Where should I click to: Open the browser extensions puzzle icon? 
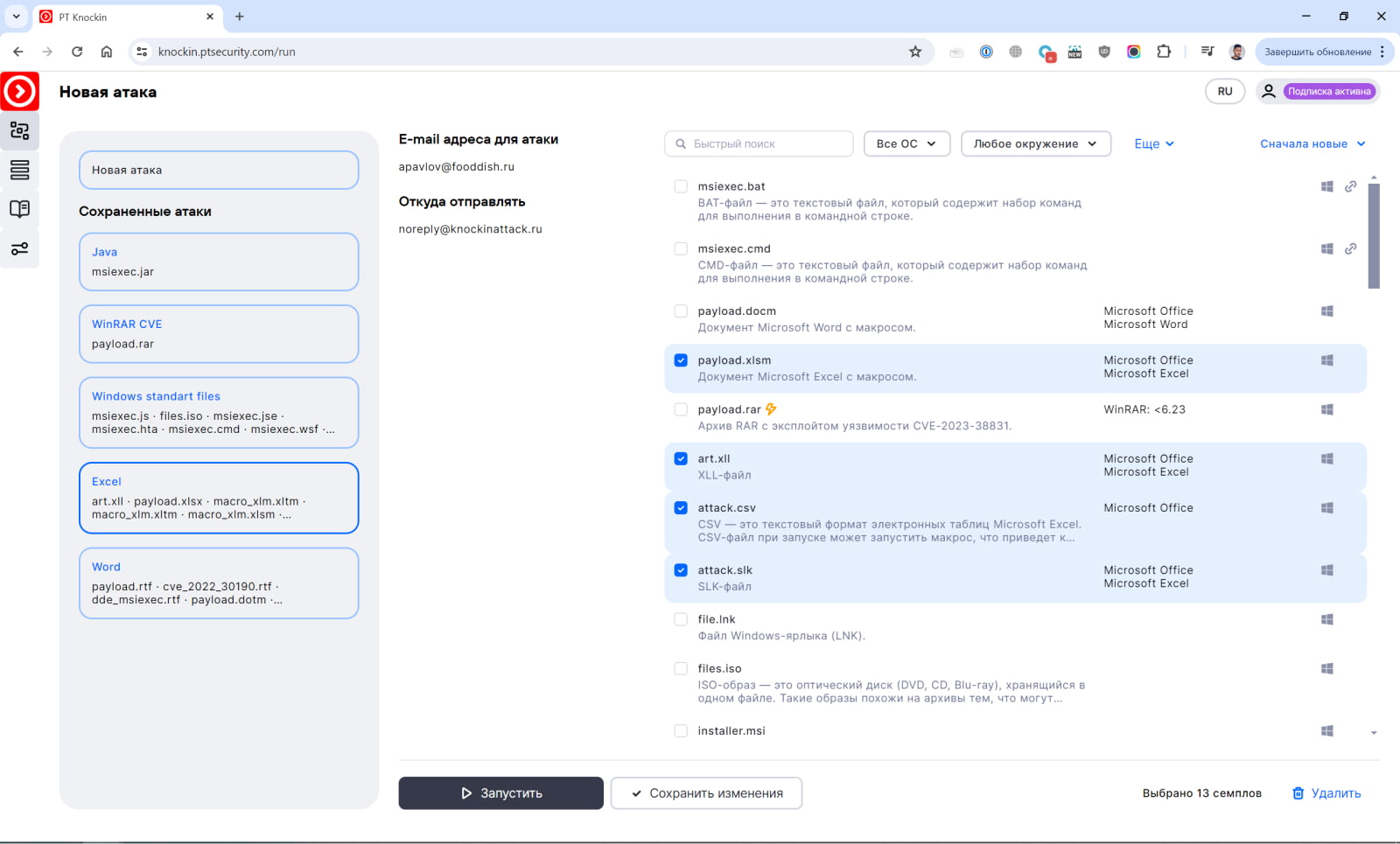point(1164,52)
